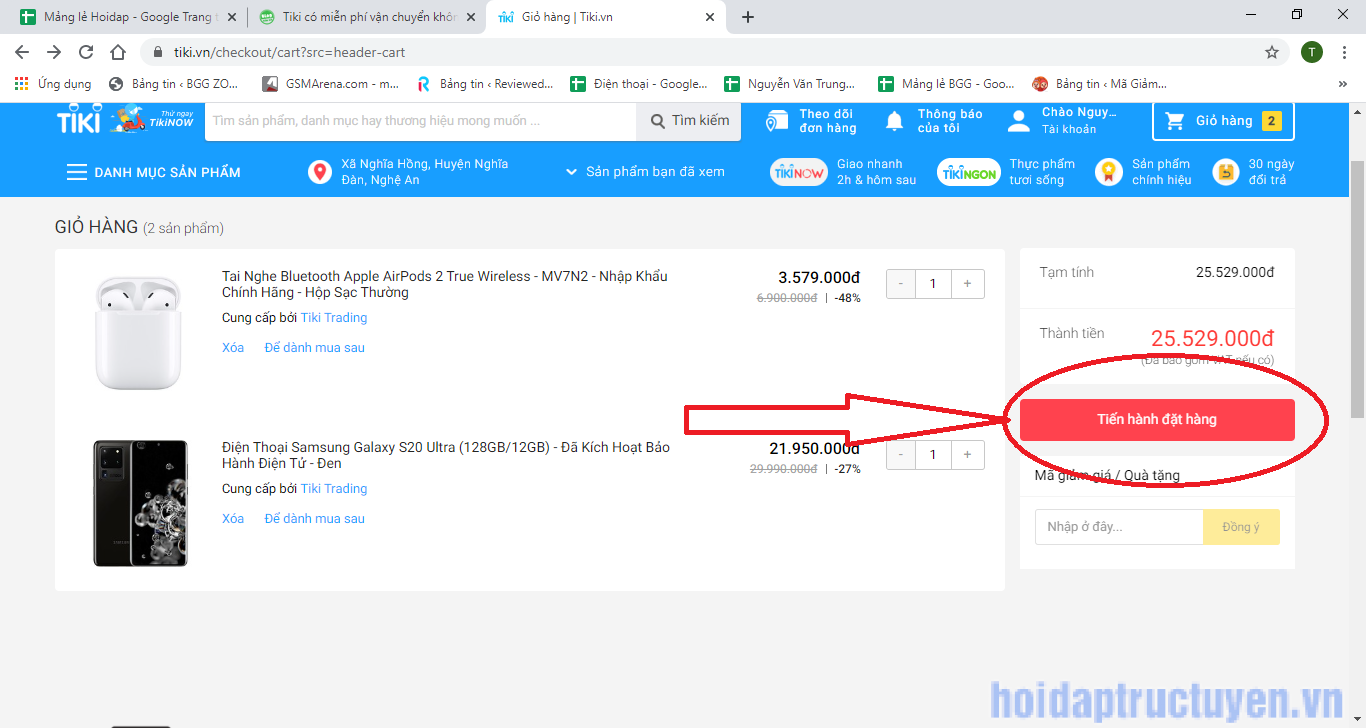Select the Giỏ hàng | Tiki.vn tab

coord(605,17)
